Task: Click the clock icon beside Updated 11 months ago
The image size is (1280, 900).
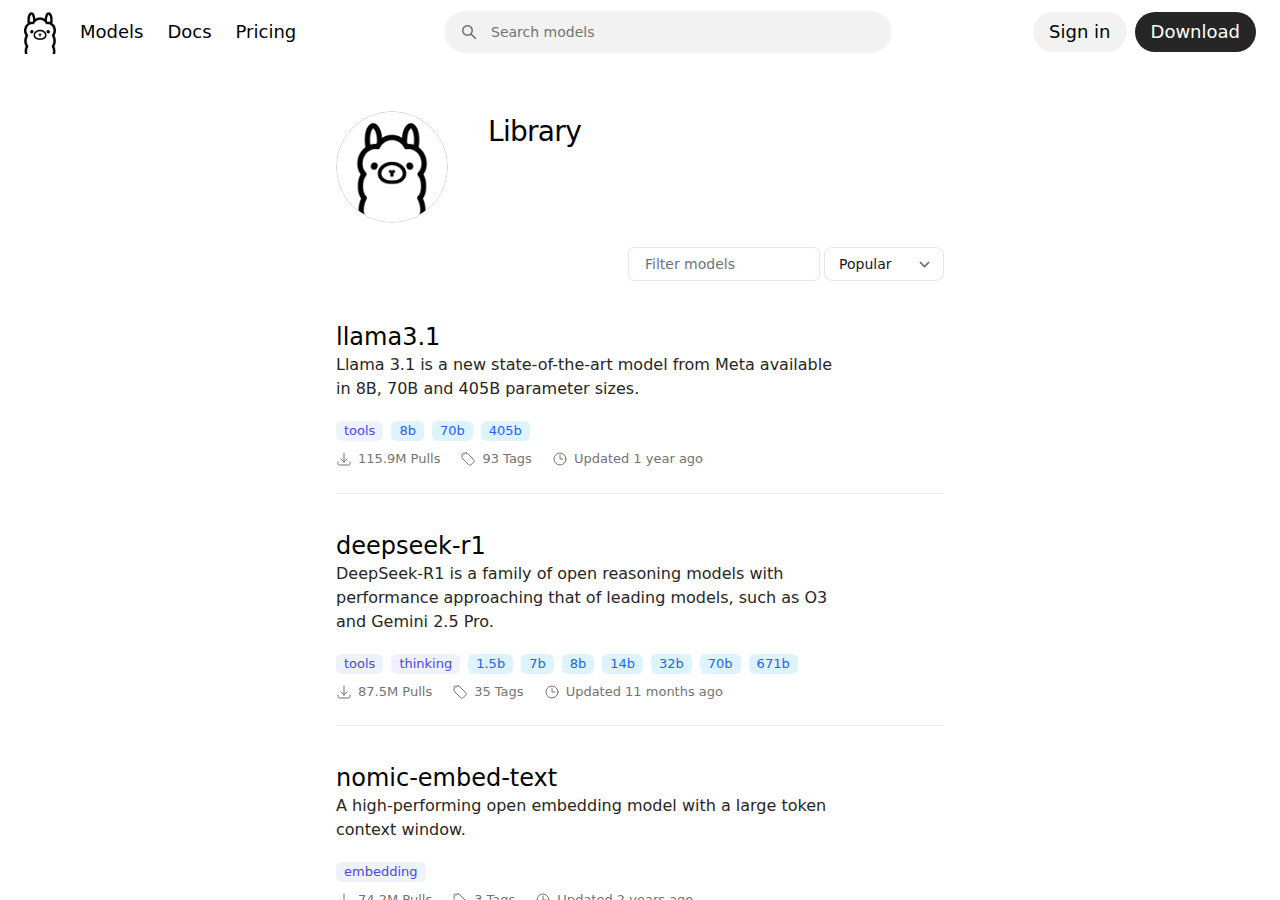Action: pyautogui.click(x=552, y=692)
